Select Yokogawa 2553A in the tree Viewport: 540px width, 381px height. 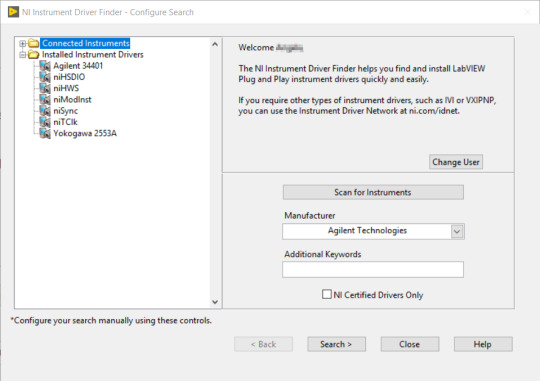point(85,133)
